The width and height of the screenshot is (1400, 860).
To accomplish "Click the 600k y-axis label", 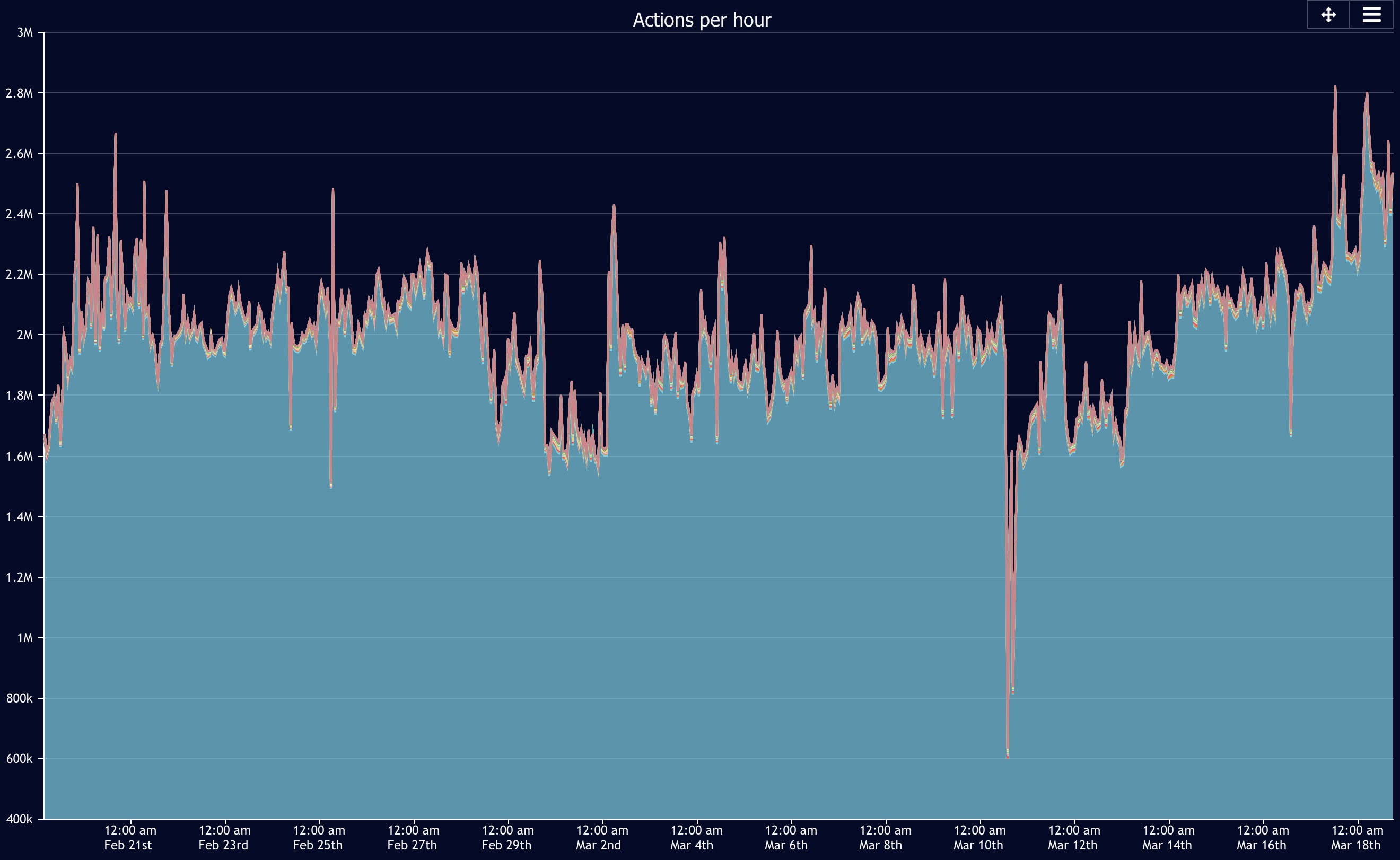I will [19, 759].
